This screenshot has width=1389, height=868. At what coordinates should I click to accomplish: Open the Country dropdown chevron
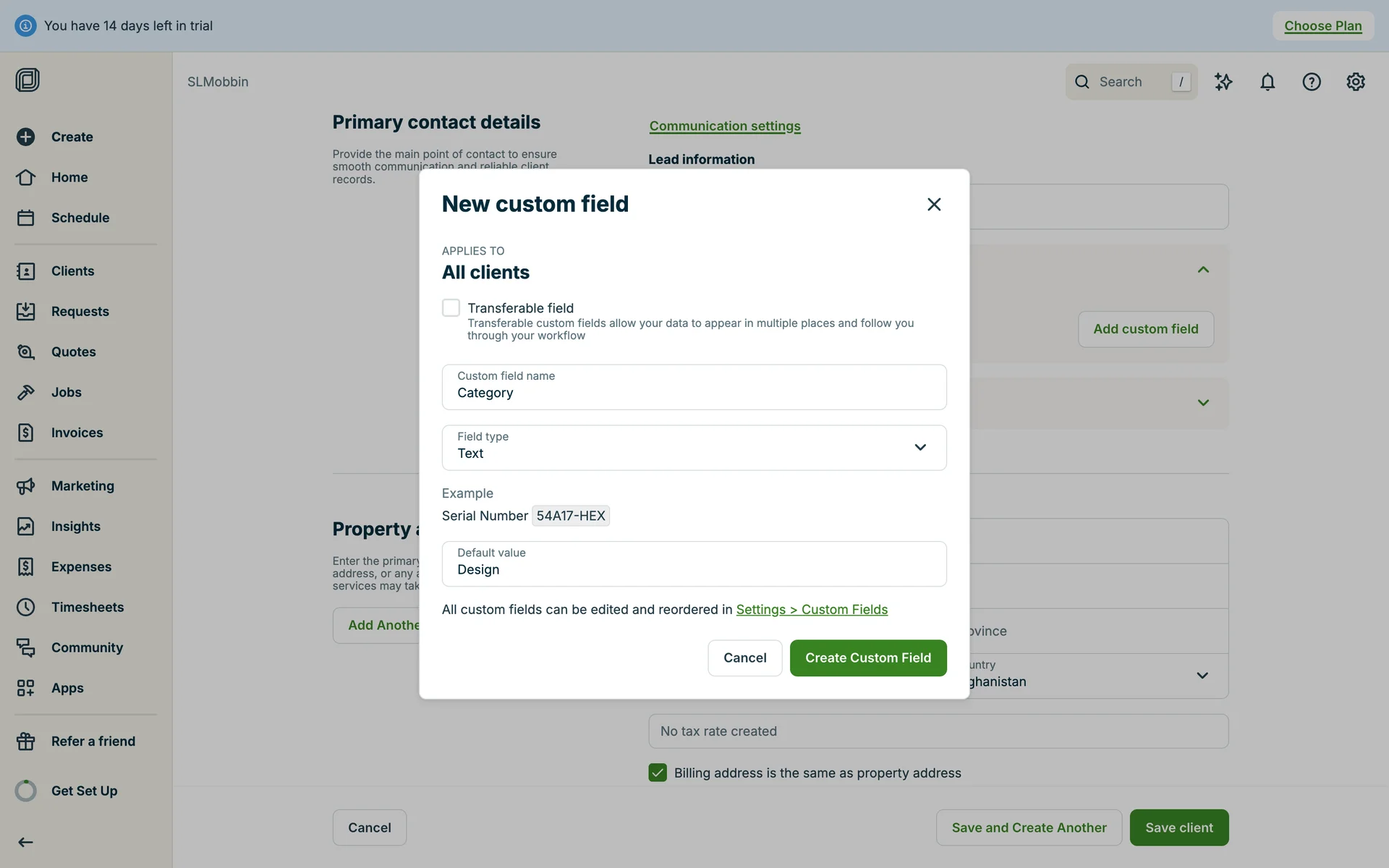coord(1202,676)
